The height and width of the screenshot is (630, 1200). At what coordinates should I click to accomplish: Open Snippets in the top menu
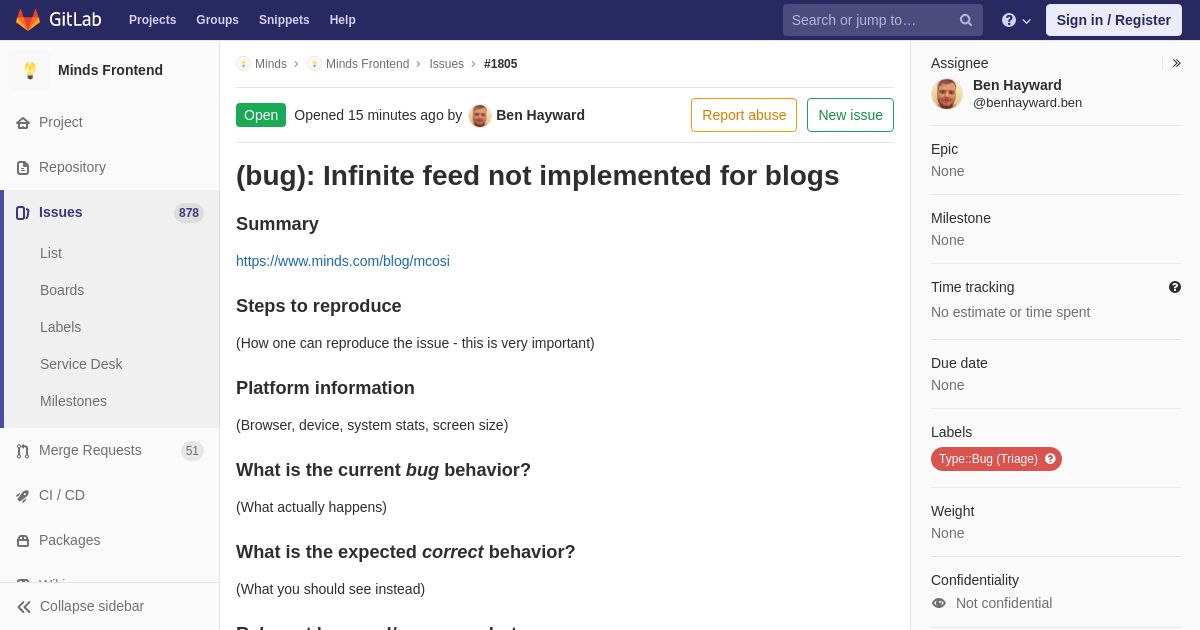click(284, 20)
